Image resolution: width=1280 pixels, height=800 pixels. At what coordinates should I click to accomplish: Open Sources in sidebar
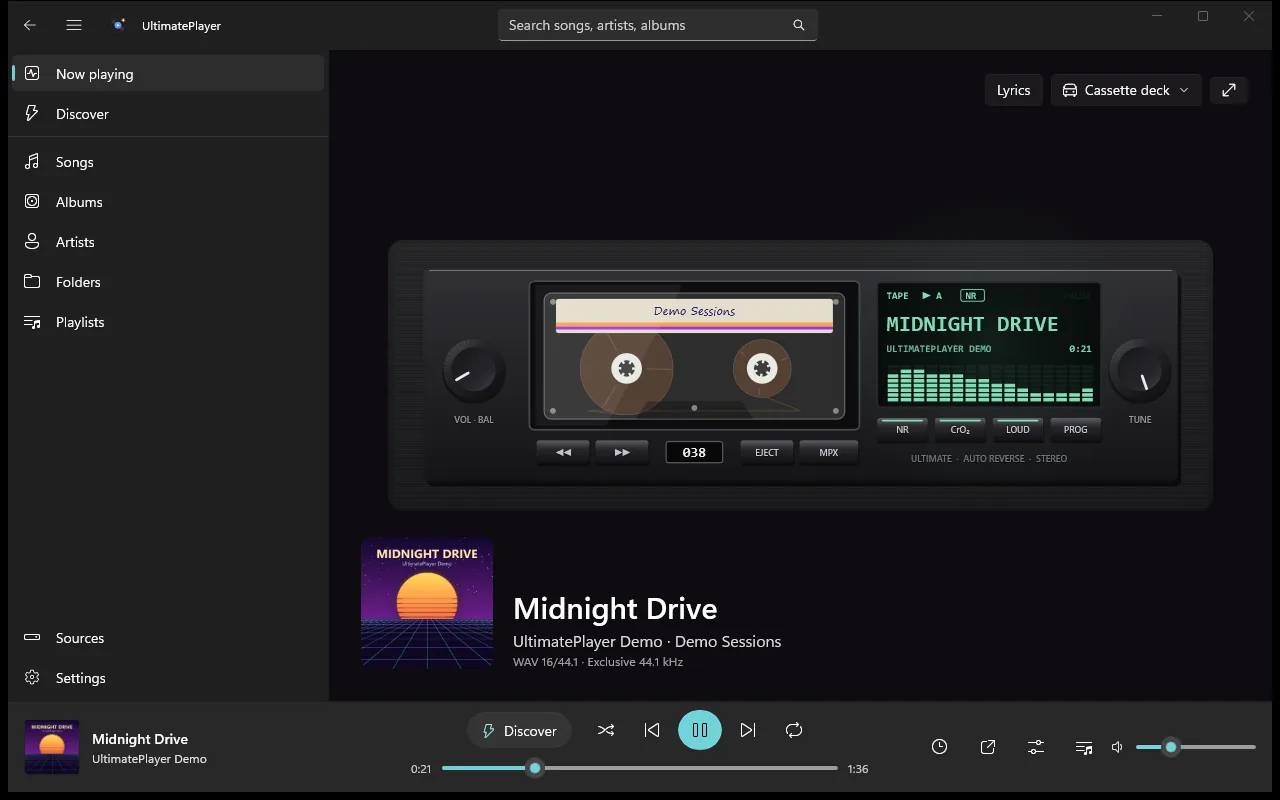(x=168, y=638)
